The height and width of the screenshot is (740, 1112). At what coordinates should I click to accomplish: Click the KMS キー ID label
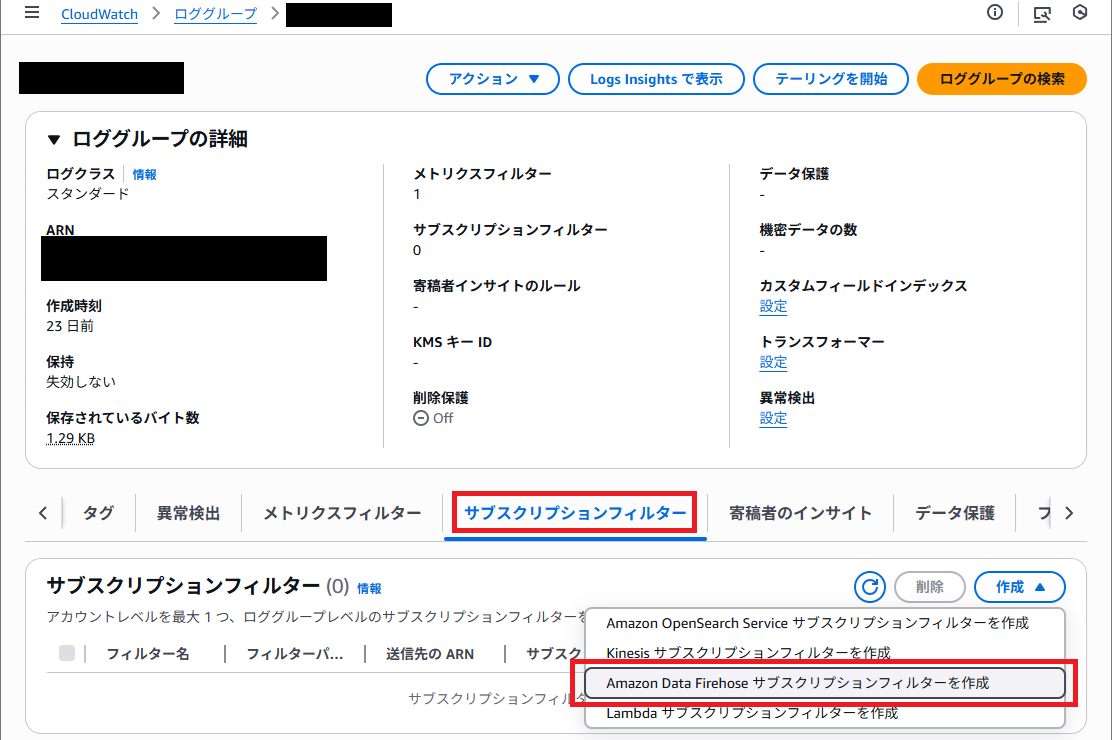click(452, 342)
